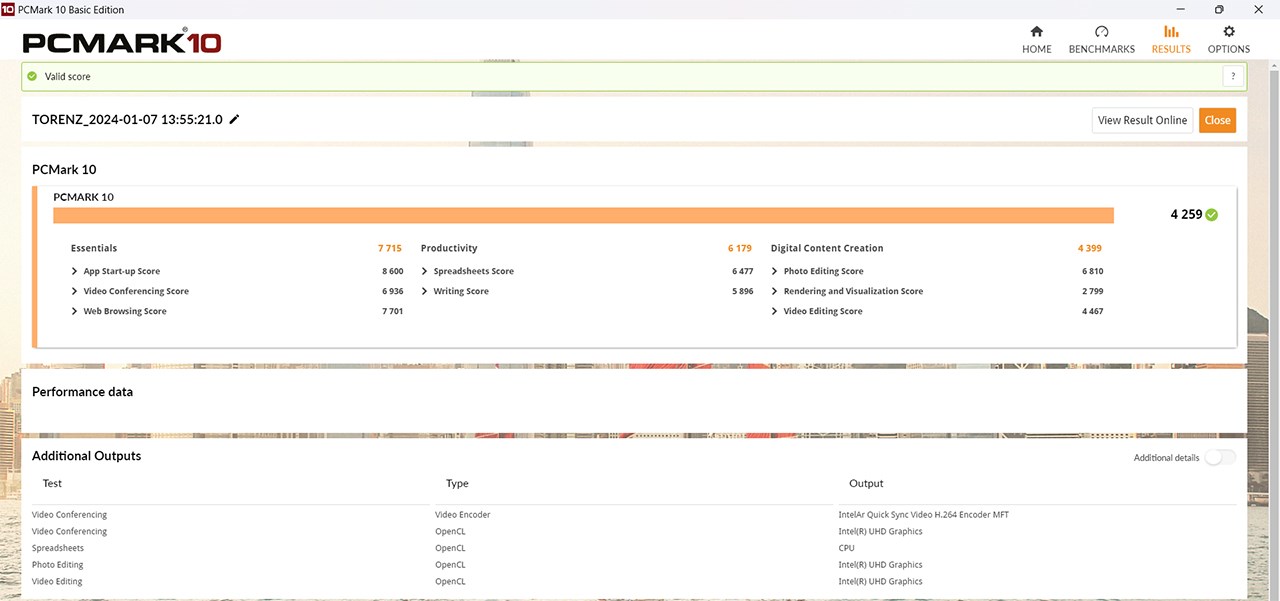This screenshot has width=1280, height=601.
Task: Click the overall score 4 259
Action: pyautogui.click(x=1186, y=214)
